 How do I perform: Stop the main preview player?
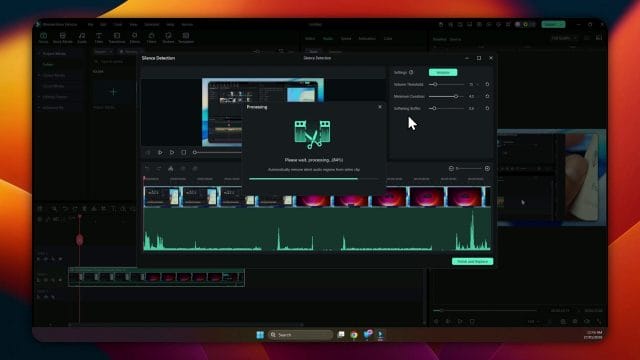(x=472, y=321)
